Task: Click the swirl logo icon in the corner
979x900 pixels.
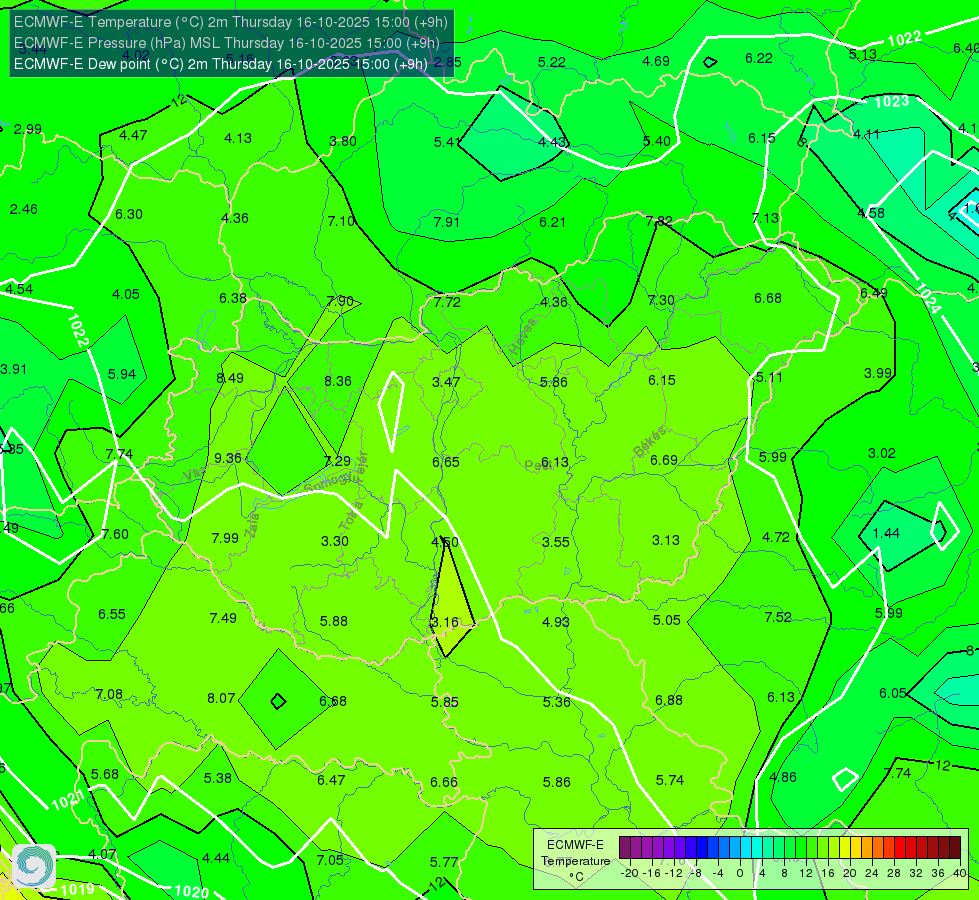Action: pos(34,866)
